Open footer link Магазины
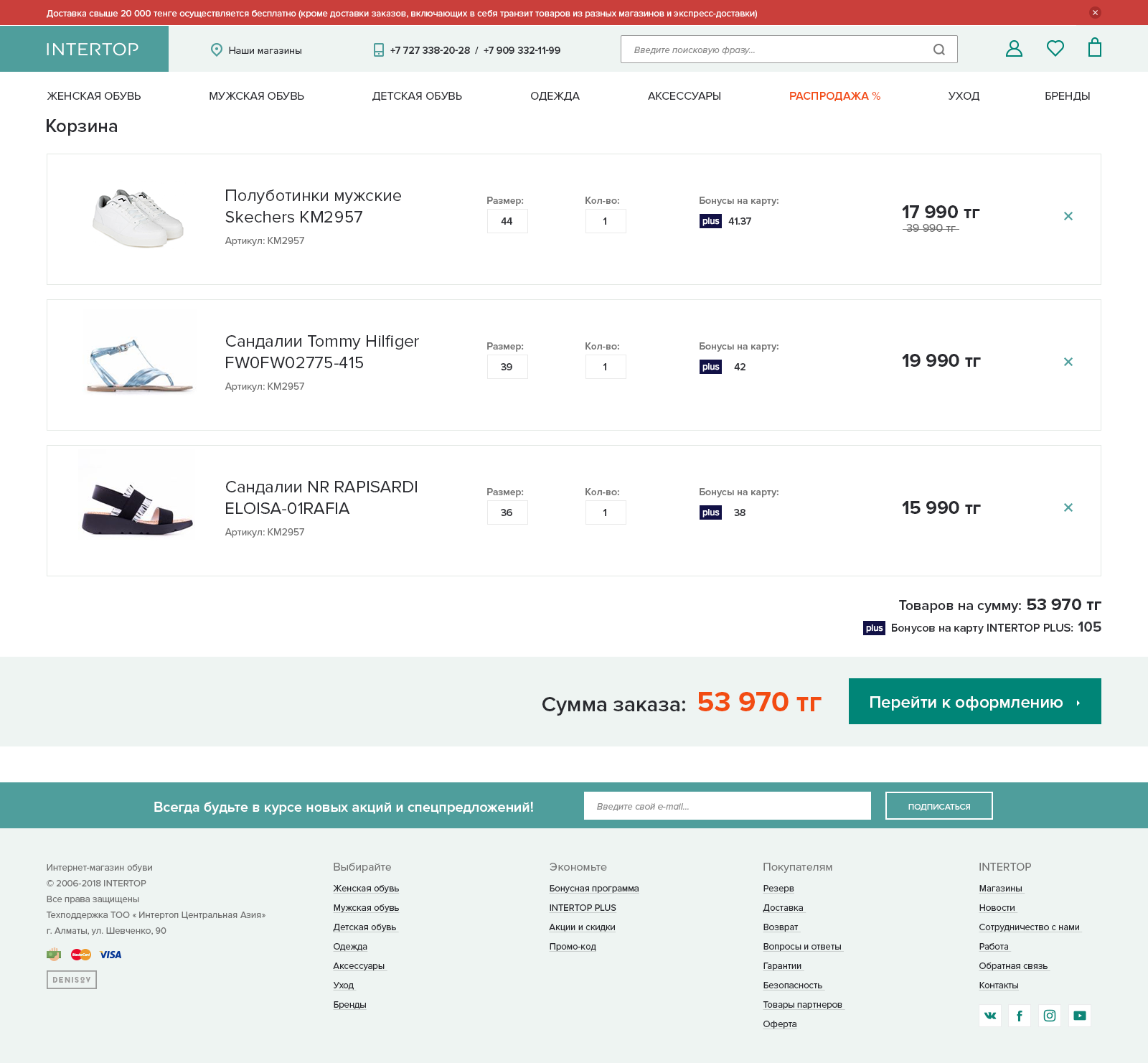 (x=1000, y=889)
